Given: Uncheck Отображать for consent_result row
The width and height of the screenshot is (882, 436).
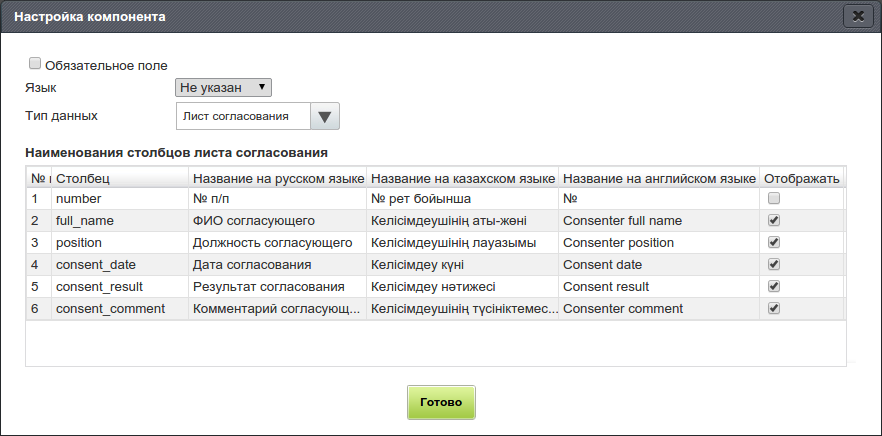Looking at the screenshot, I should coord(774,286).
